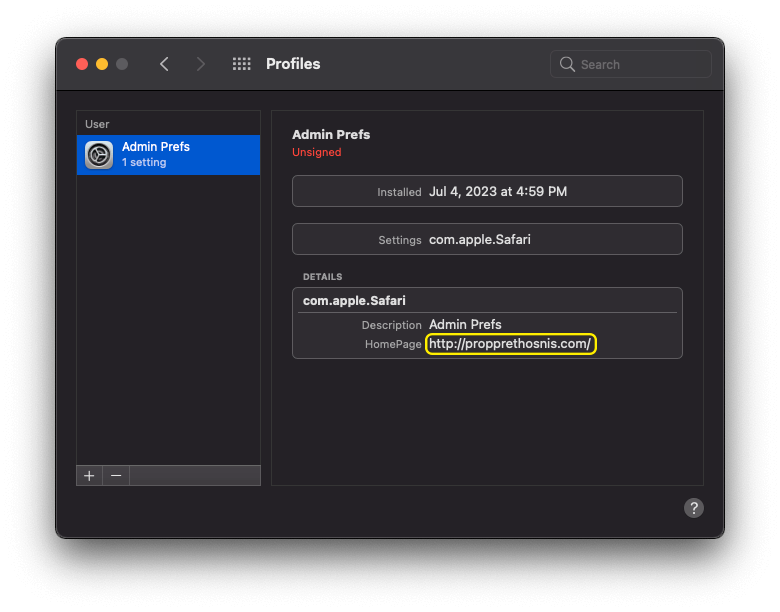This screenshot has height=612, width=780.
Task: Minimize the window with the yellow button
Action: tap(102, 64)
